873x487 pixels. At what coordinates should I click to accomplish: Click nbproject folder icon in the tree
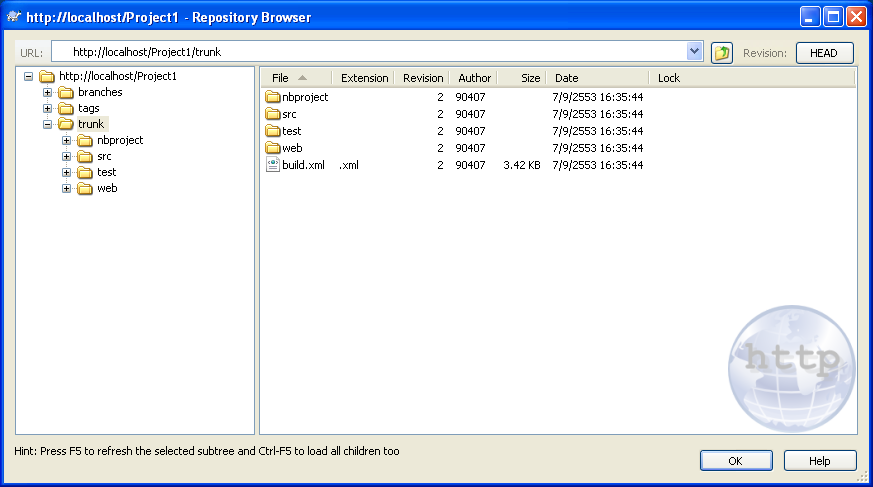coord(85,140)
